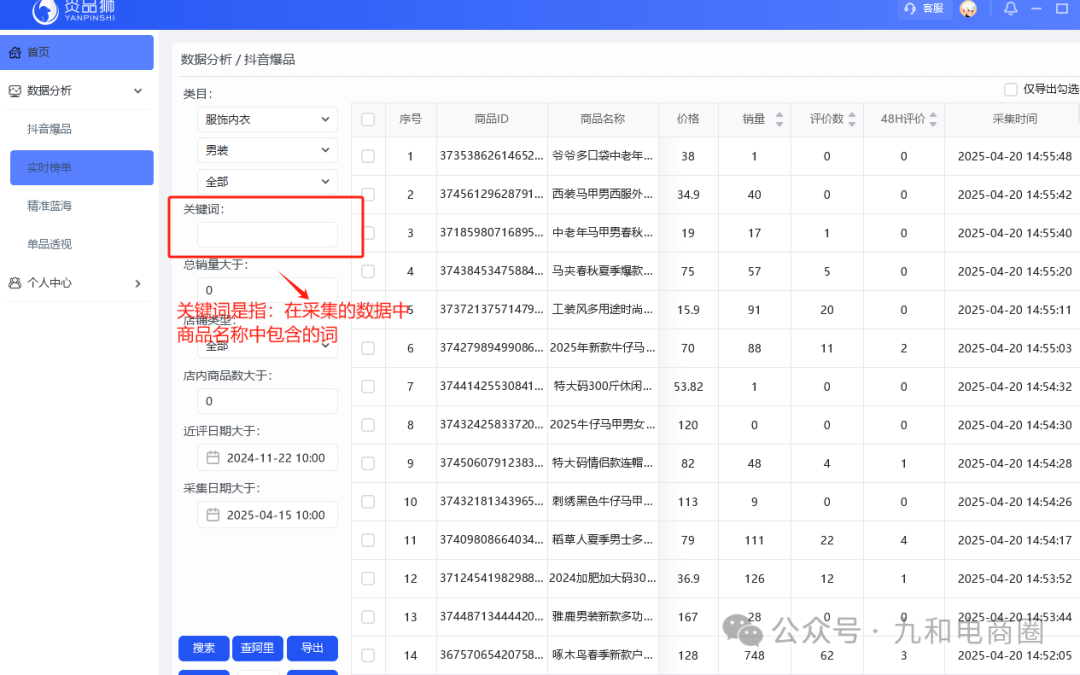Click the 个人中心 person icon
Viewport: 1080px width, 675px height.
pyautogui.click(x=14, y=283)
